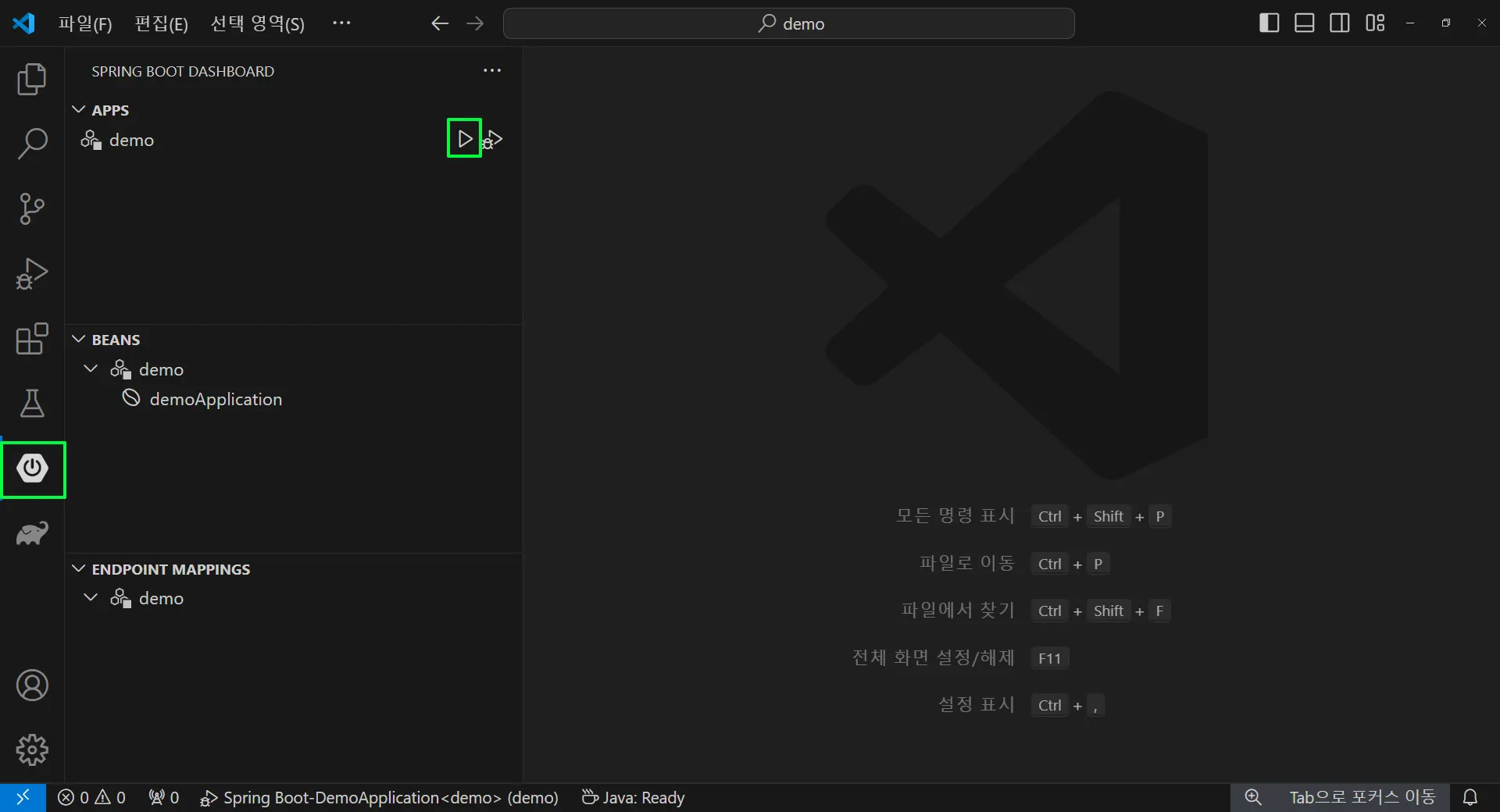
Task: Minimize the VS Code window
Action: [x=1410, y=23]
